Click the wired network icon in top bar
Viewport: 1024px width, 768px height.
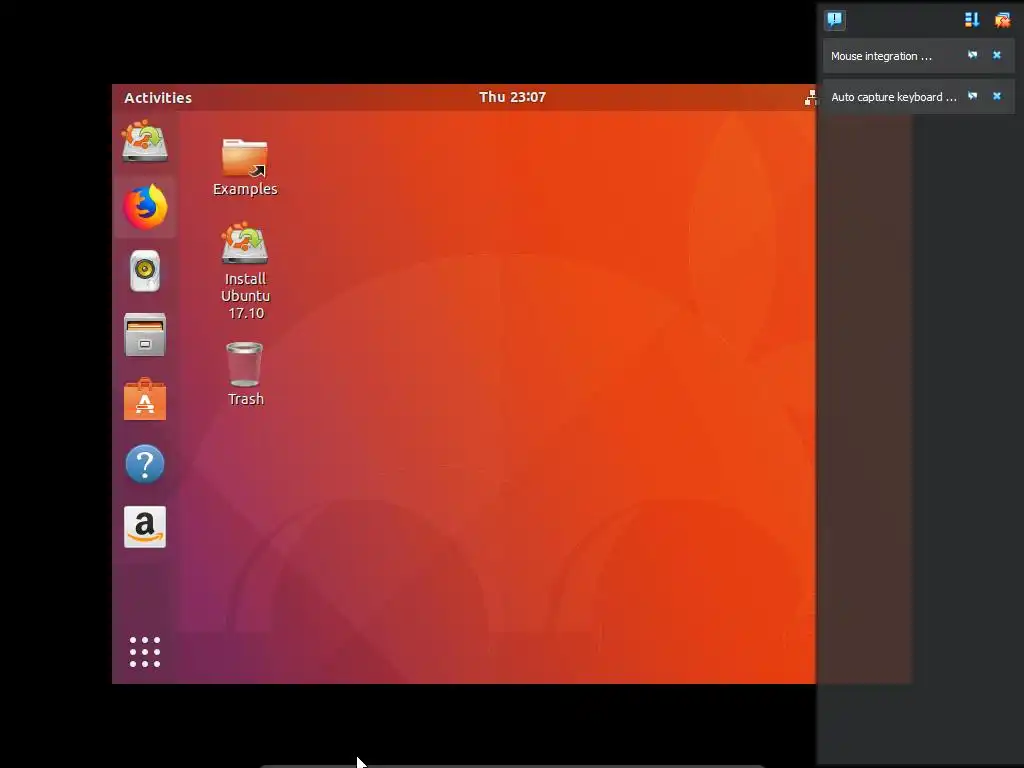810,97
